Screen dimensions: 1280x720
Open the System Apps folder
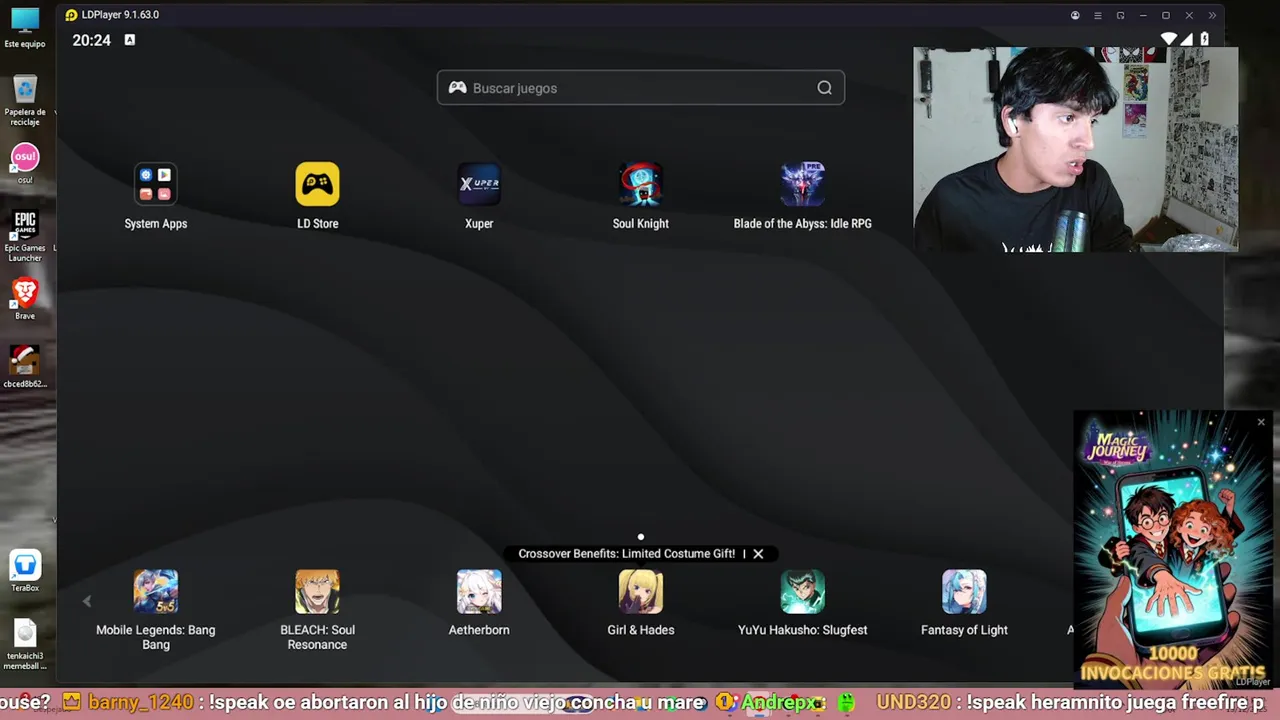[x=156, y=185]
